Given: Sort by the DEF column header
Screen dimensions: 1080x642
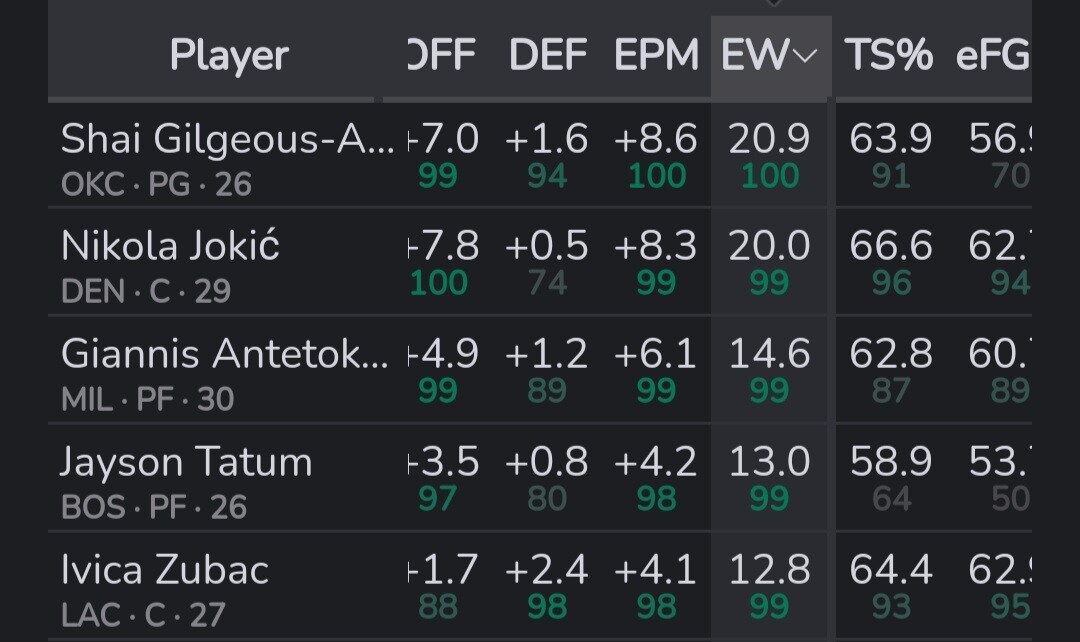Looking at the screenshot, I should pyautogui.click(x=547, y=56).
